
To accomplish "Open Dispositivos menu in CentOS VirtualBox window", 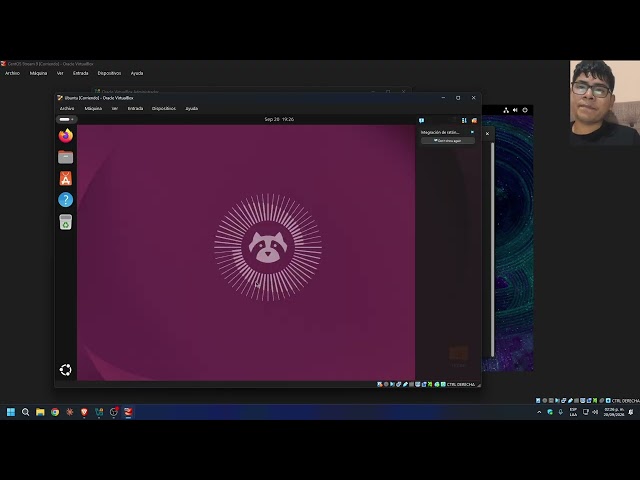I will tap(109, 73).
